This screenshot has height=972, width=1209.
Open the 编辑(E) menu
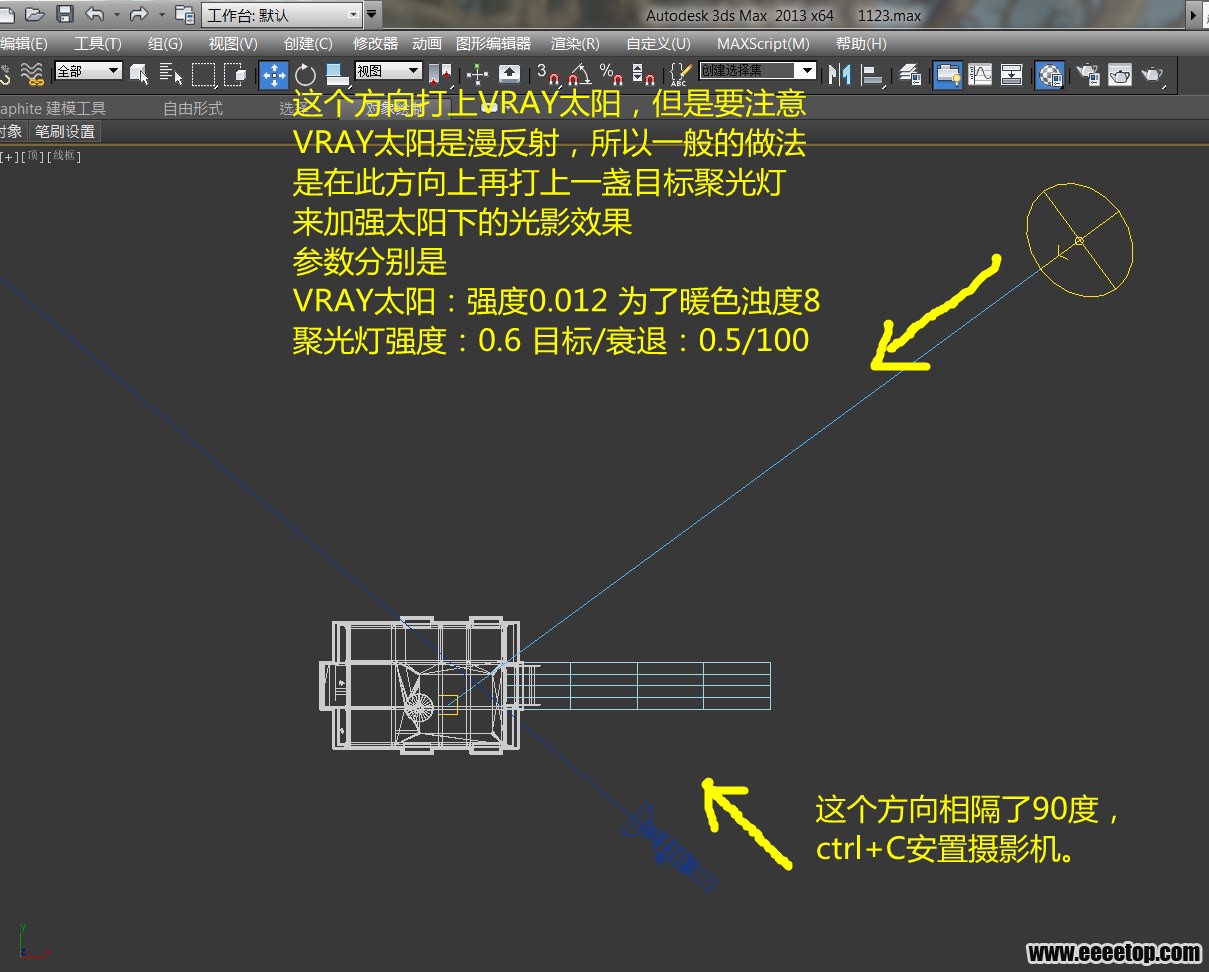point(23,44)
